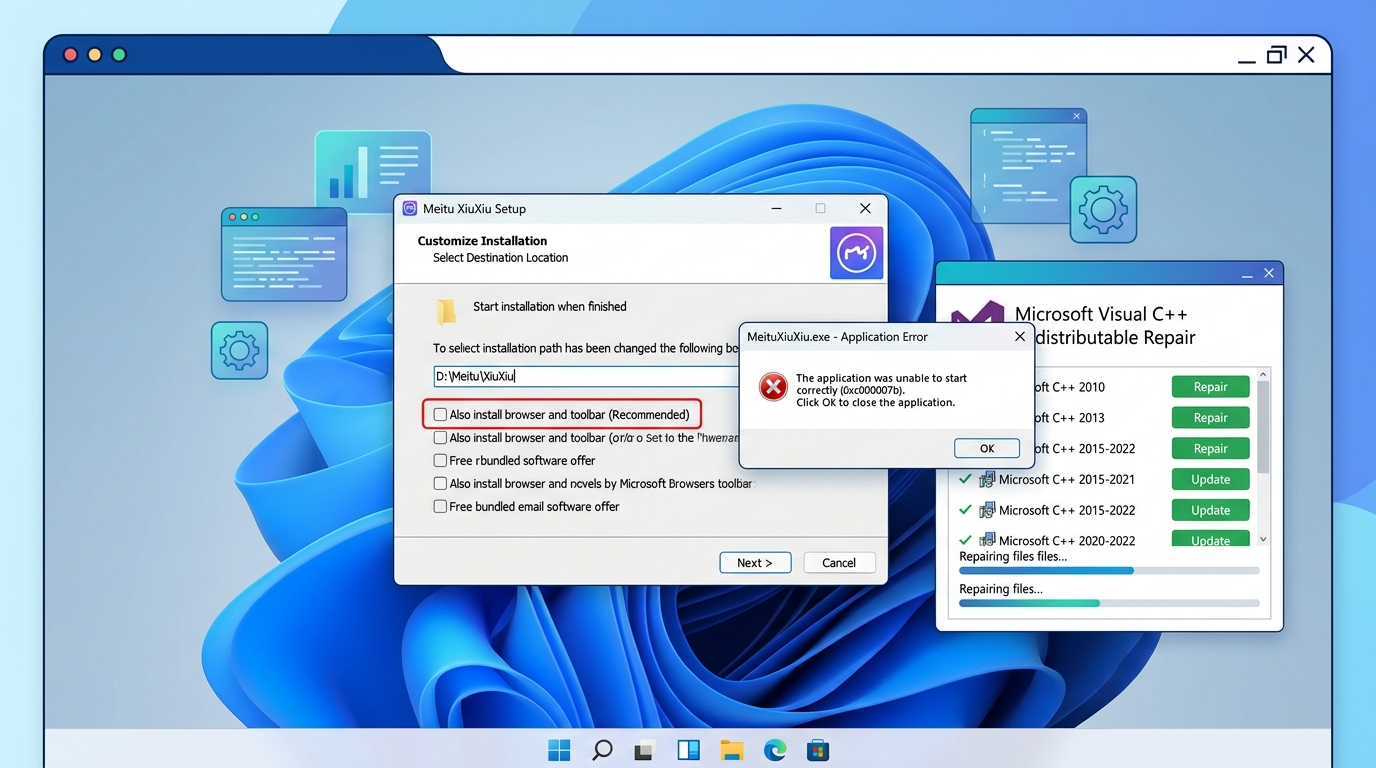The width and height of the screenshot is (1376, 768).
Task: Open Search from the taskbar
Action: tap(602, 750)
